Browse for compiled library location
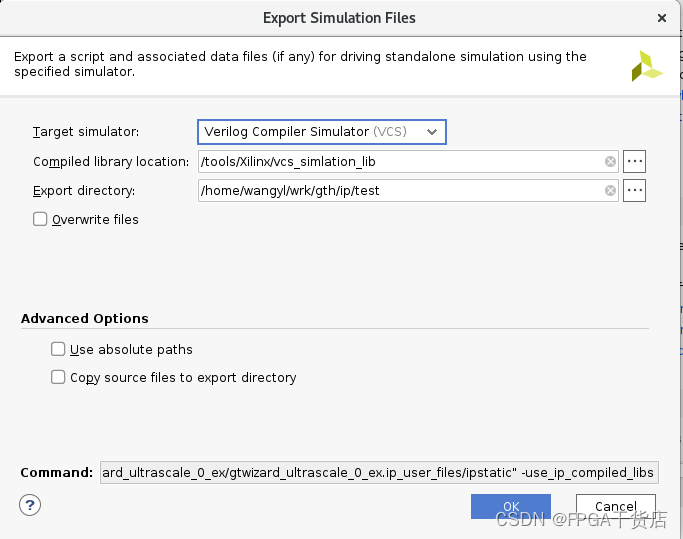This screenshot has height=539, width=683. [x=634, y=162]
